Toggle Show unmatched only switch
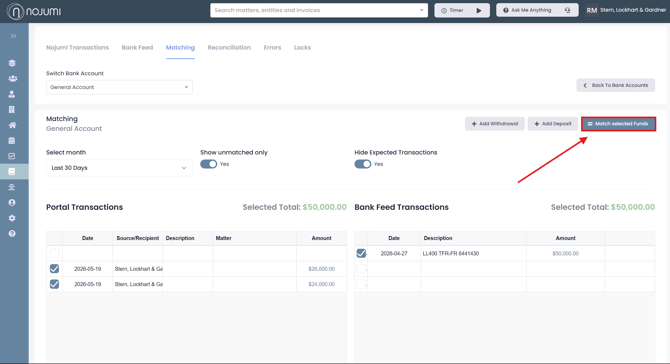670x364 pixels. click(x=209, y=164)
